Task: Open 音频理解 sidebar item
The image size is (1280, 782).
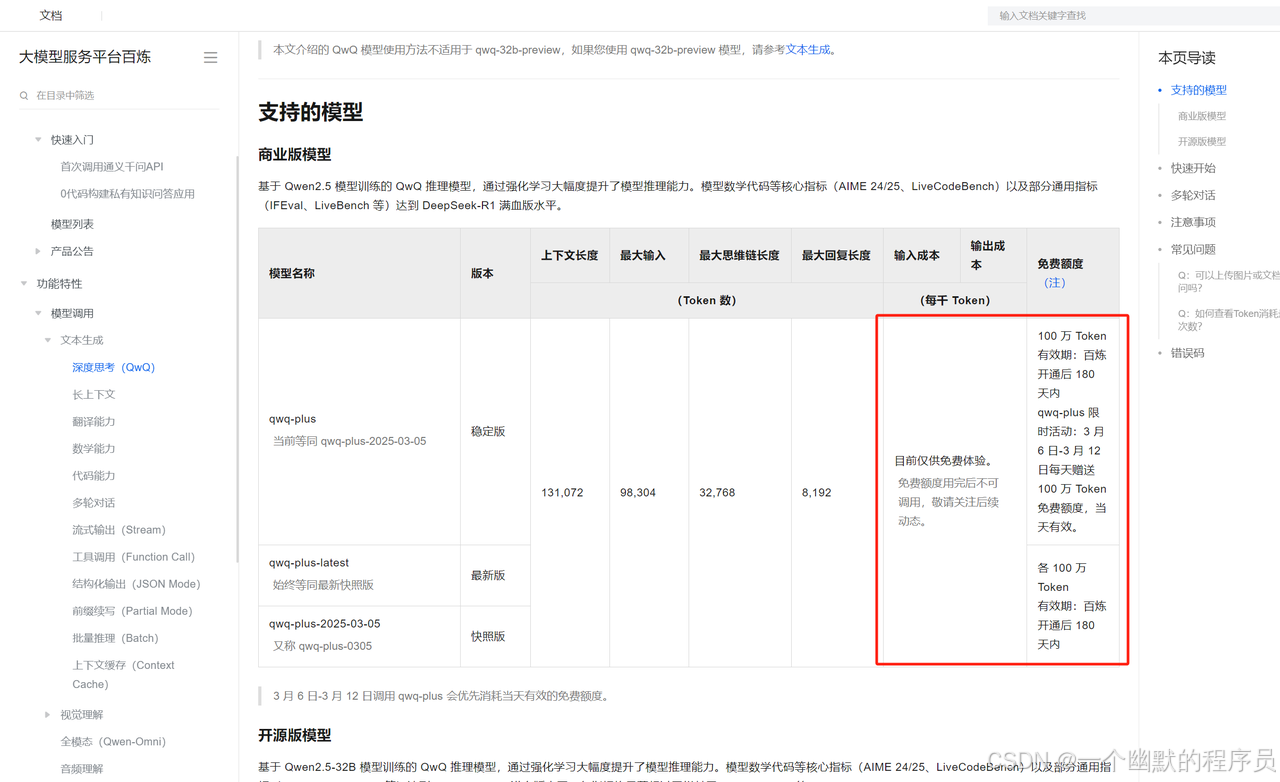Action: [x=82, y=769]
